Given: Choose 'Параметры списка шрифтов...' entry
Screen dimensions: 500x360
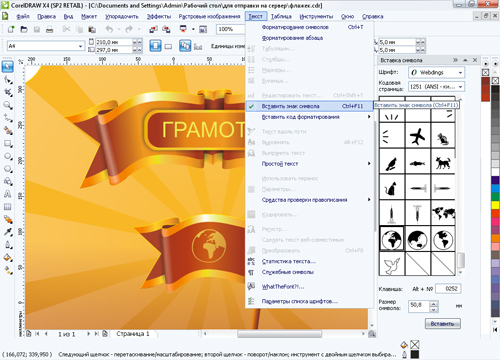Looking at the screenshot, I should pyautogui.click(x=309, y=301).
